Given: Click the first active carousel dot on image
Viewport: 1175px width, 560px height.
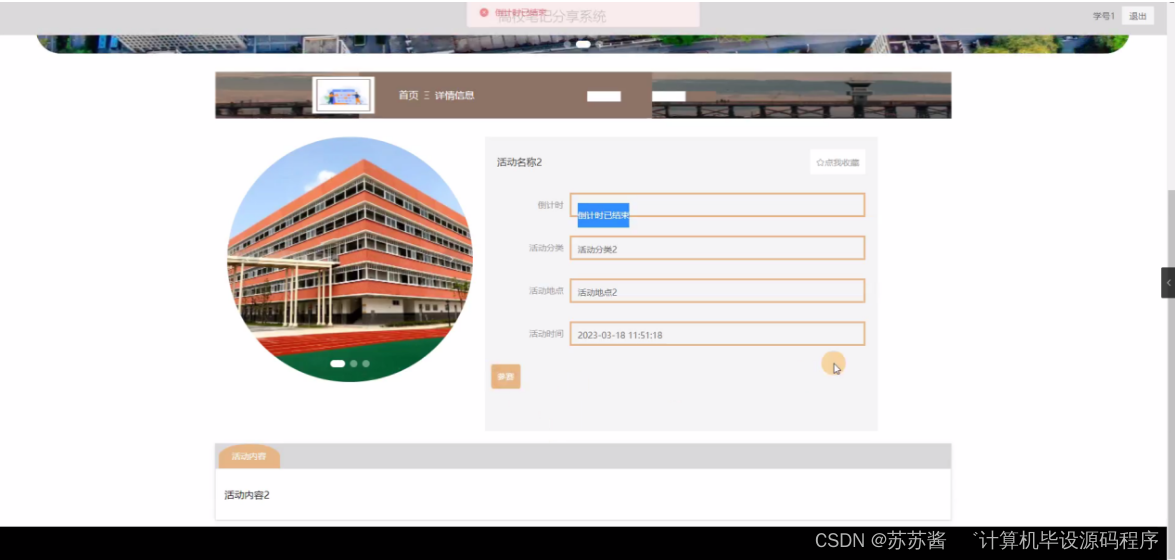Looking at the screenshot, I should [338, 364].
